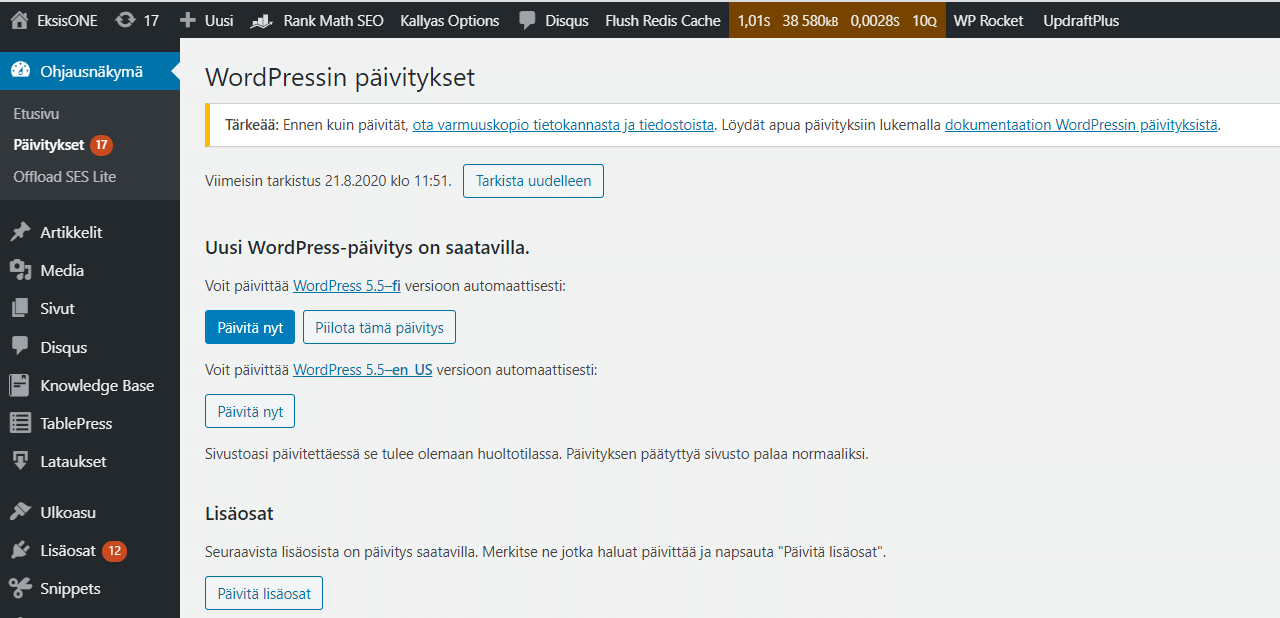Click the Query Monitor stats in the toolbar
This screenshot has height=618, width=1280.
(x=837, y=18)
